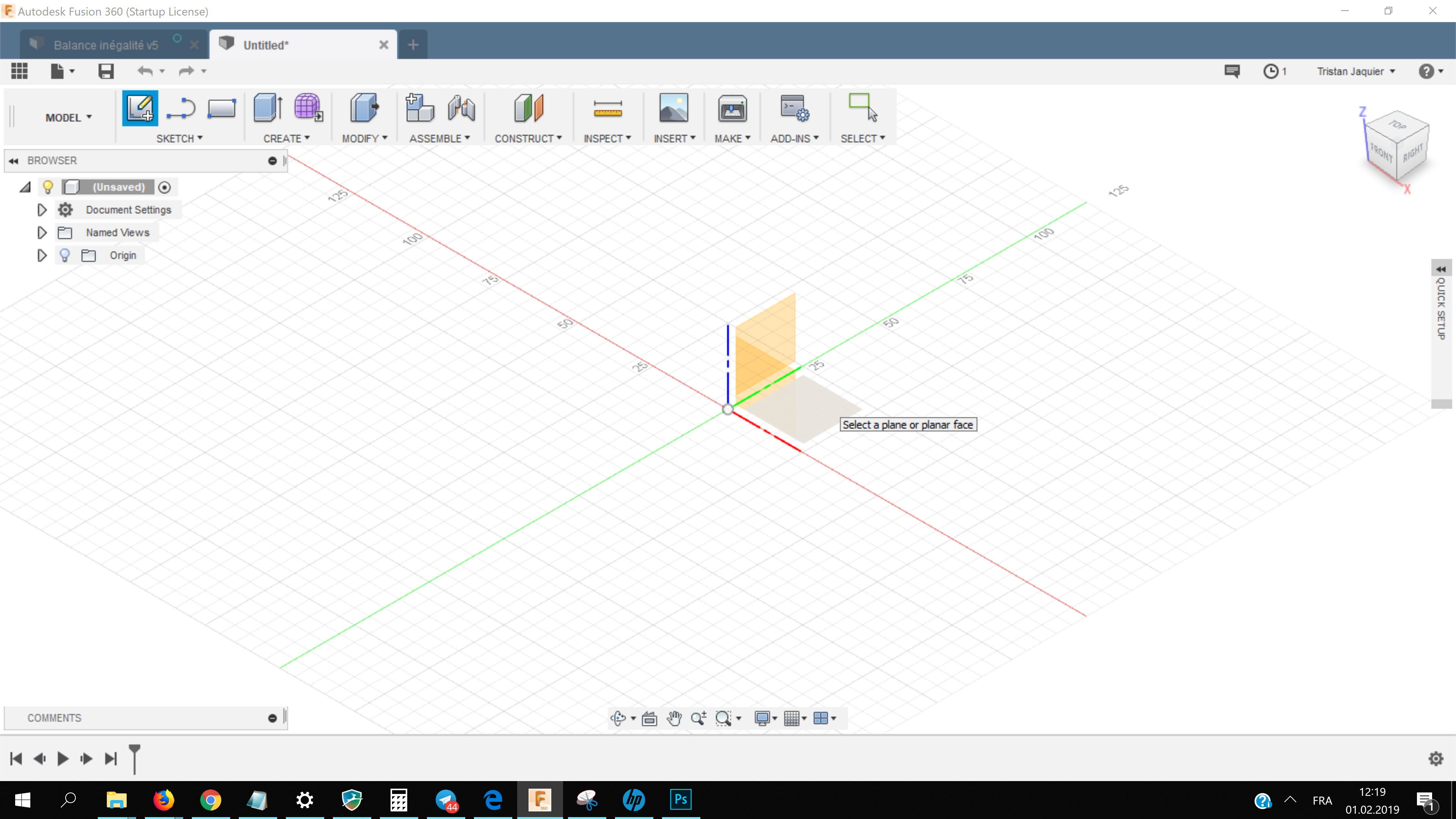Close the Untitled document tab
The height and width of the screenshot is (819, 1456).
[383, 45]
